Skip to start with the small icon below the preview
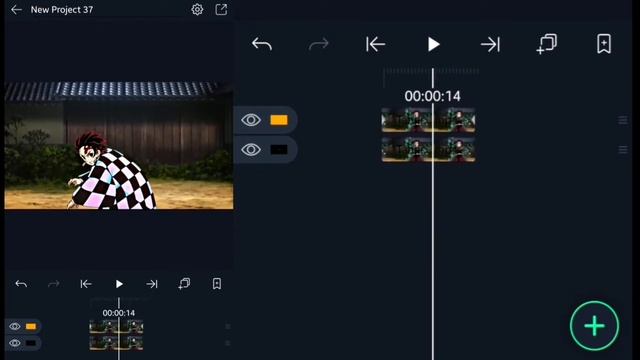 86,284
